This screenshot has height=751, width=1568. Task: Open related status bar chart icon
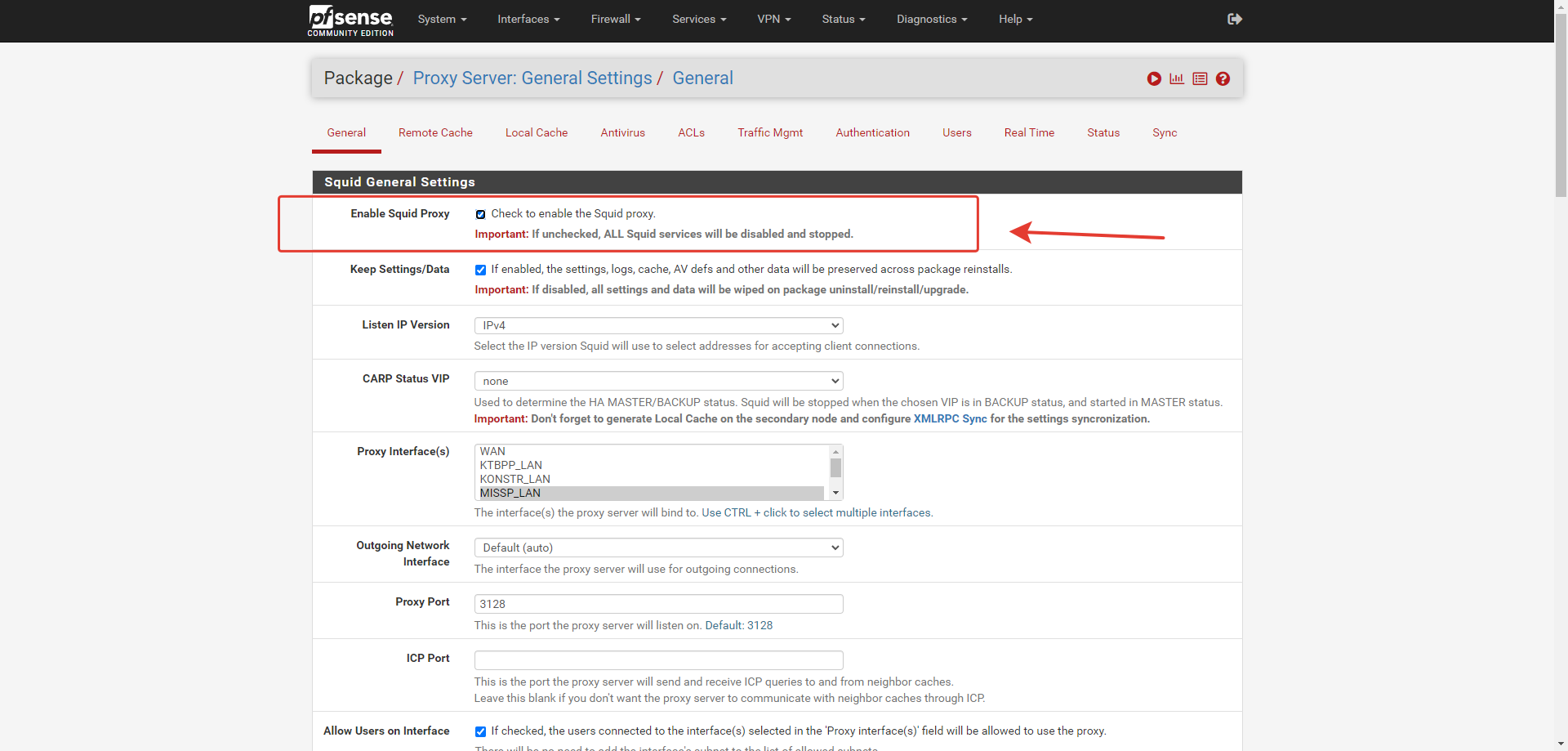(x=1177, y=78)
